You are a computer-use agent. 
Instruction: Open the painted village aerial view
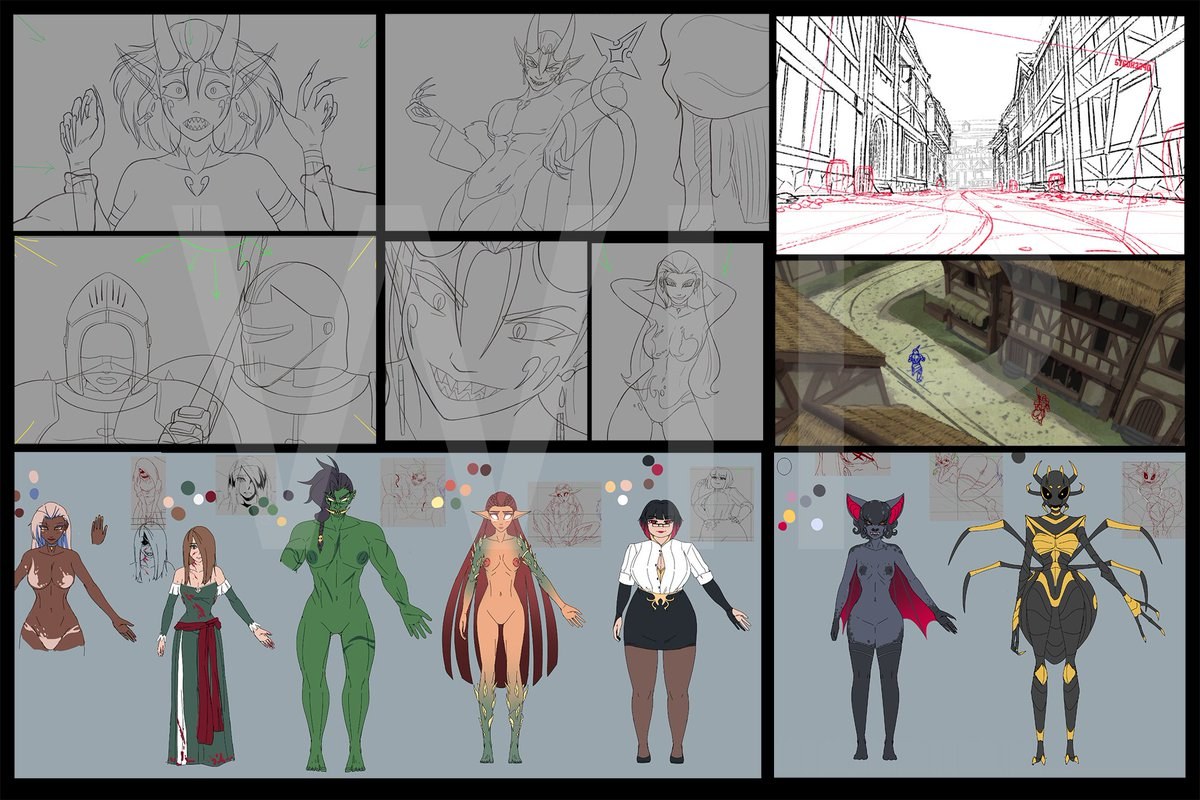pyautogui.click(x=980, y=352)
